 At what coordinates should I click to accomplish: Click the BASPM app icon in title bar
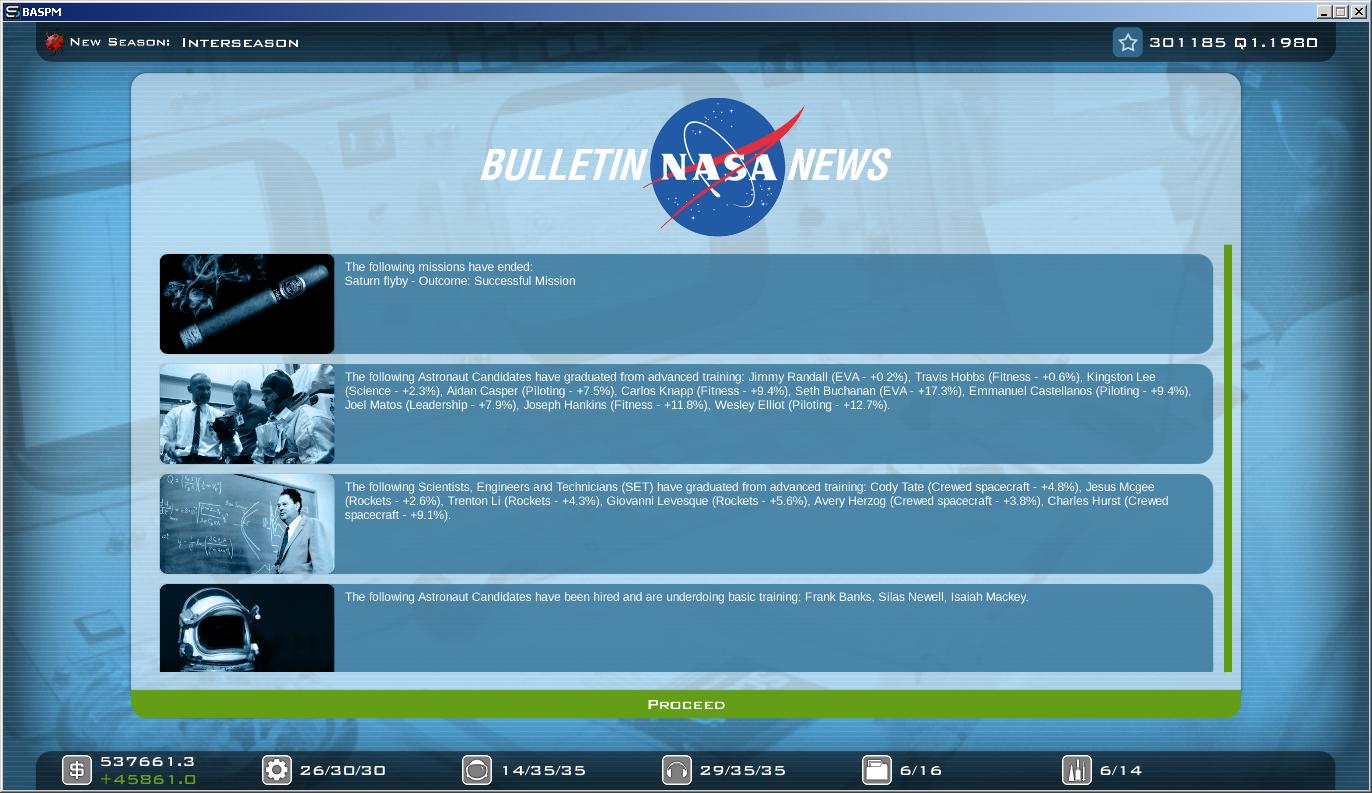12,11
